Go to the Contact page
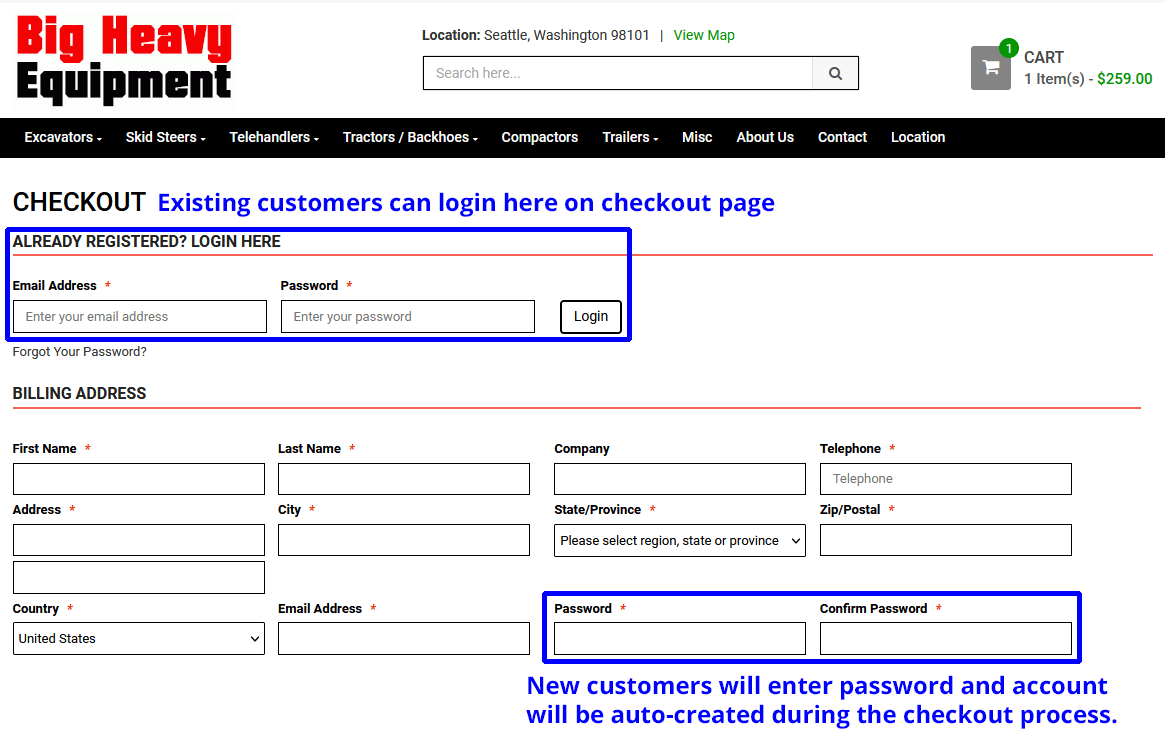Image resolution: width=1165 pixels, height=740 pixels. tap(842, 137)
